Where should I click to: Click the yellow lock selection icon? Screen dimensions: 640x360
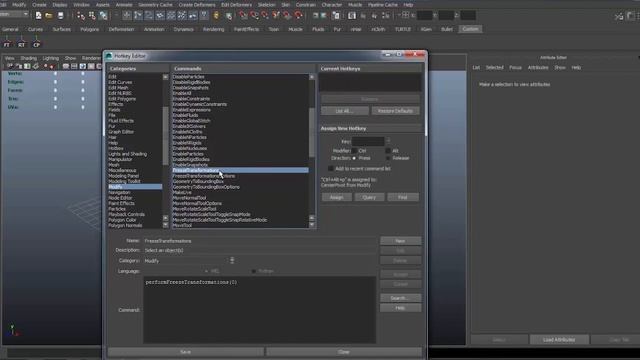click(216, 16)
